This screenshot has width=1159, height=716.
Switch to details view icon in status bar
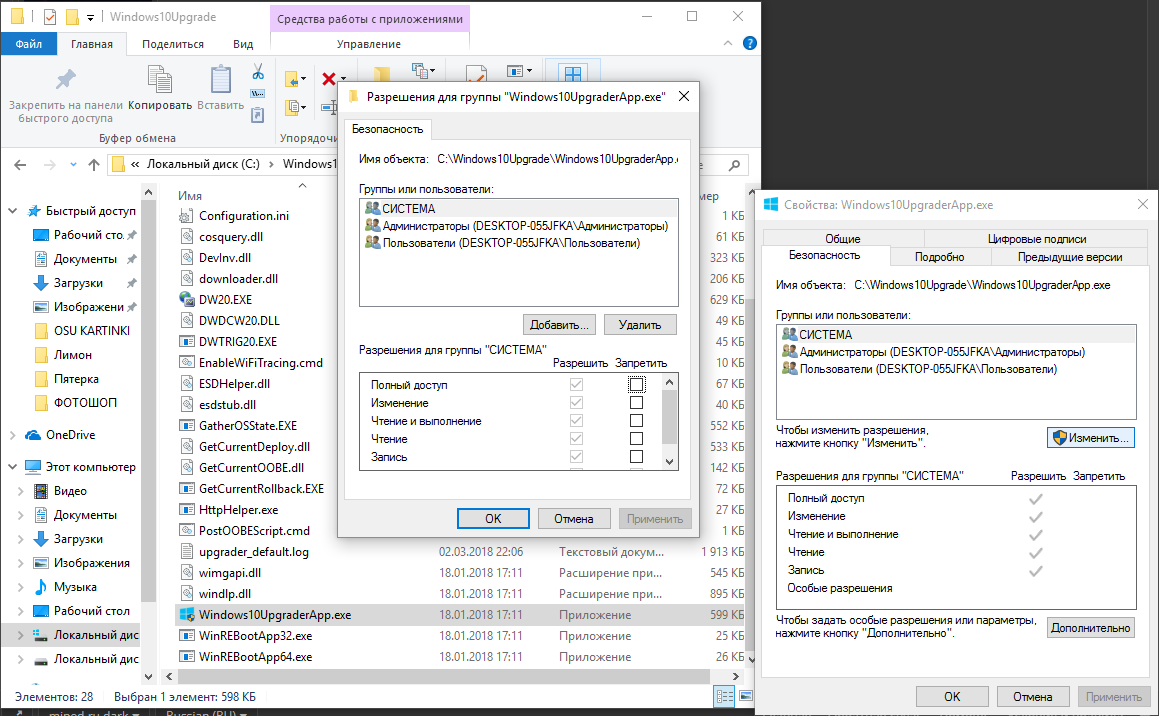point(724,696)
